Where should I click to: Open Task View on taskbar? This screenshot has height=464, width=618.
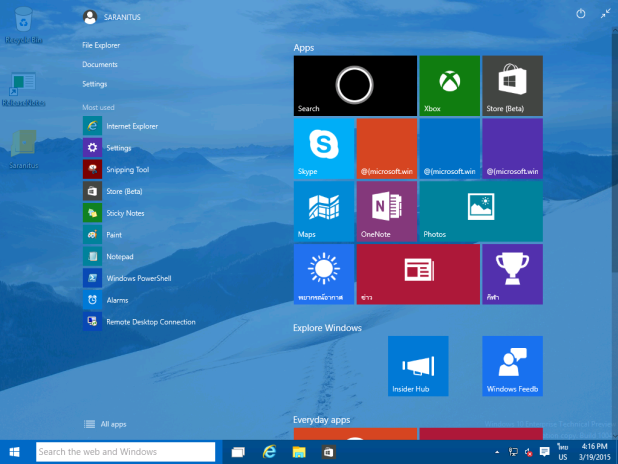(238, 452)
